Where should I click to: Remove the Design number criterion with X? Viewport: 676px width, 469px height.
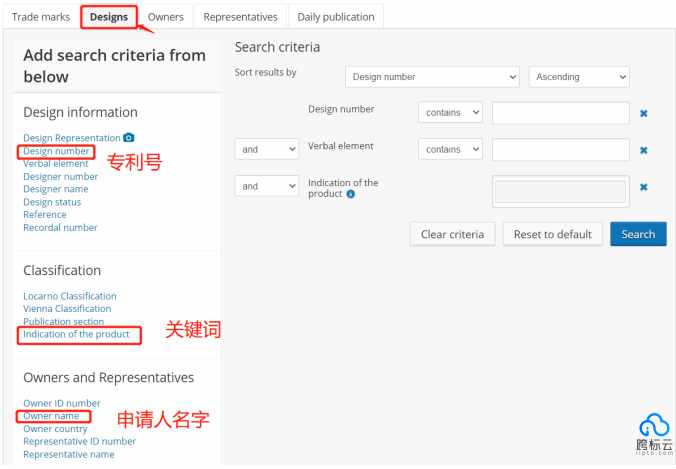coord(644,113)
